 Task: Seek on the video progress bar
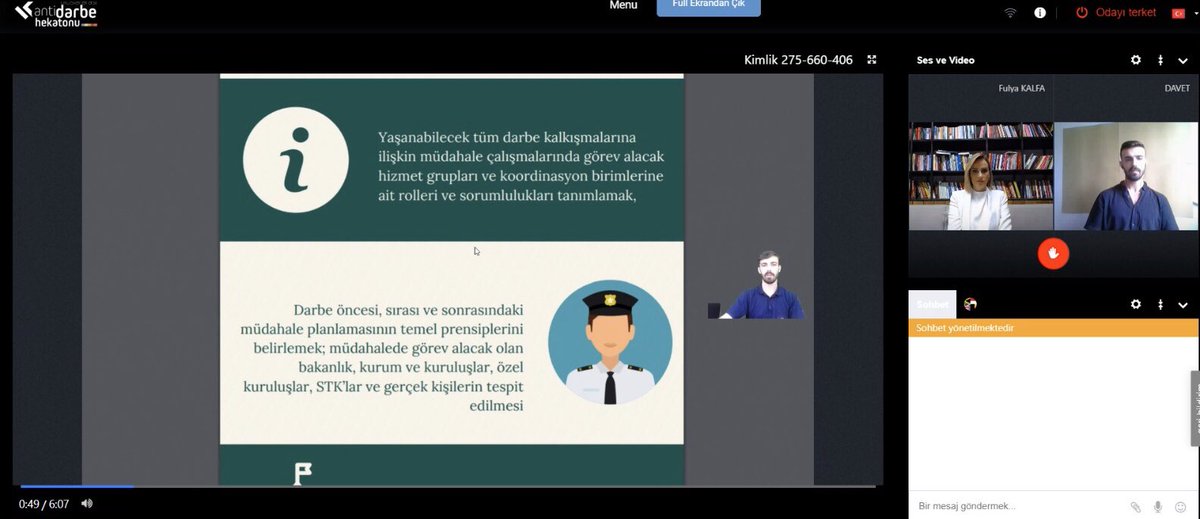coord(447,487)
